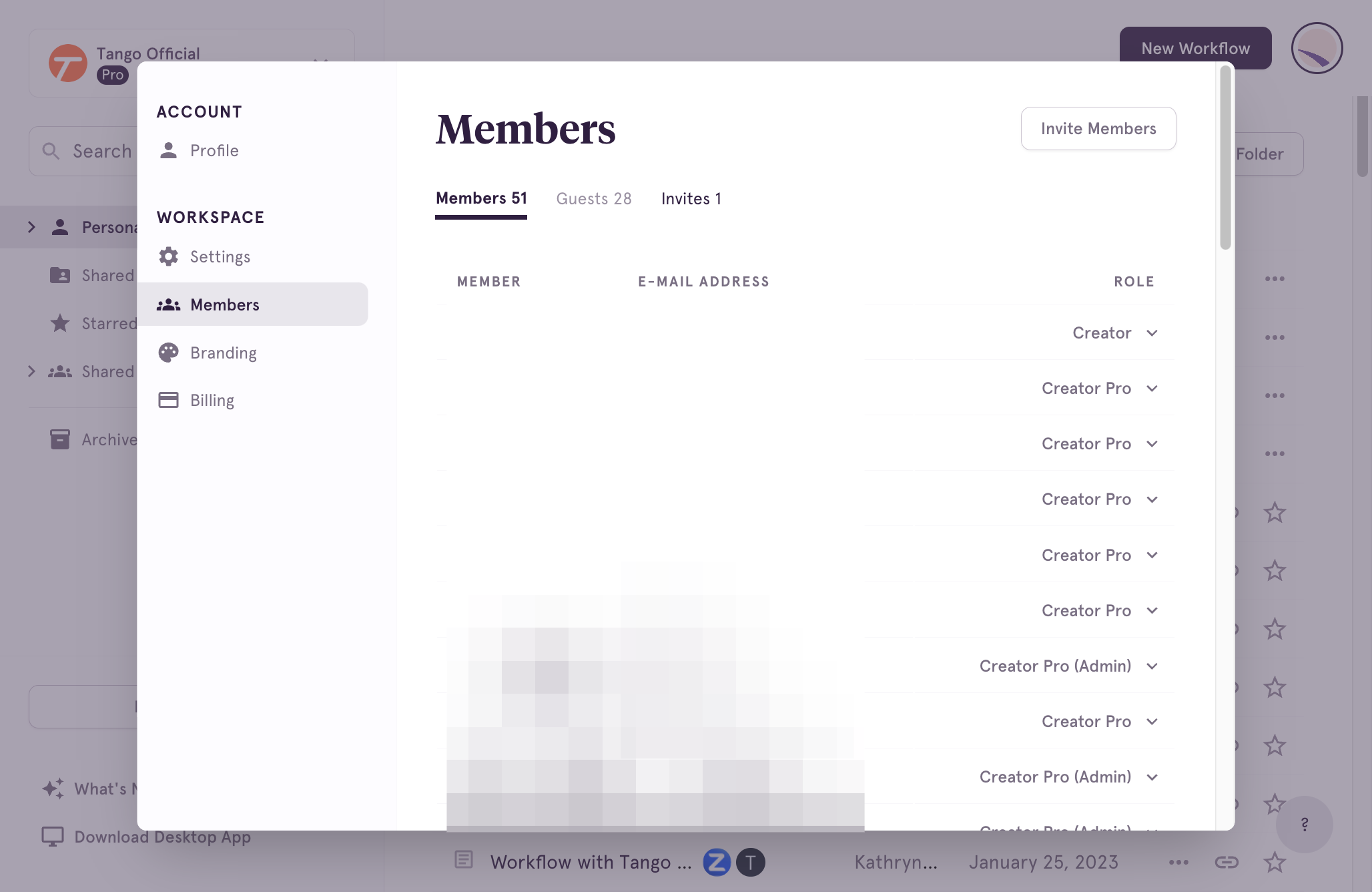Click the T avatar on workflow row
Screen dimensions: 1372x892
tap(751, 862)
